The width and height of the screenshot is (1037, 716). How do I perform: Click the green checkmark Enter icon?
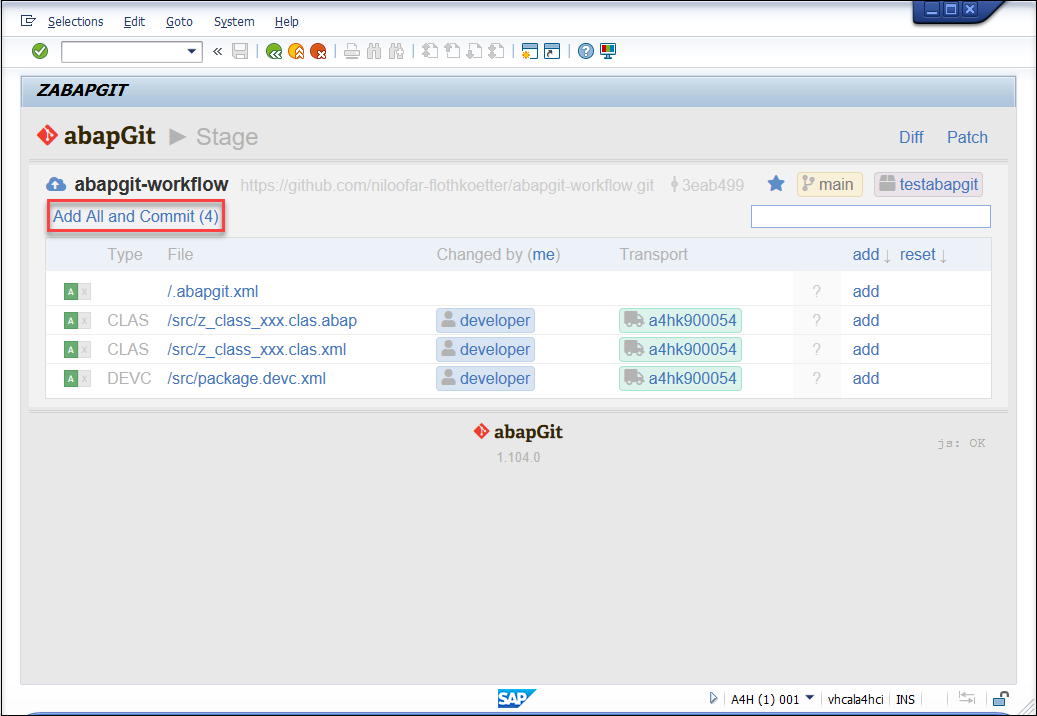[x=40, y=51]
